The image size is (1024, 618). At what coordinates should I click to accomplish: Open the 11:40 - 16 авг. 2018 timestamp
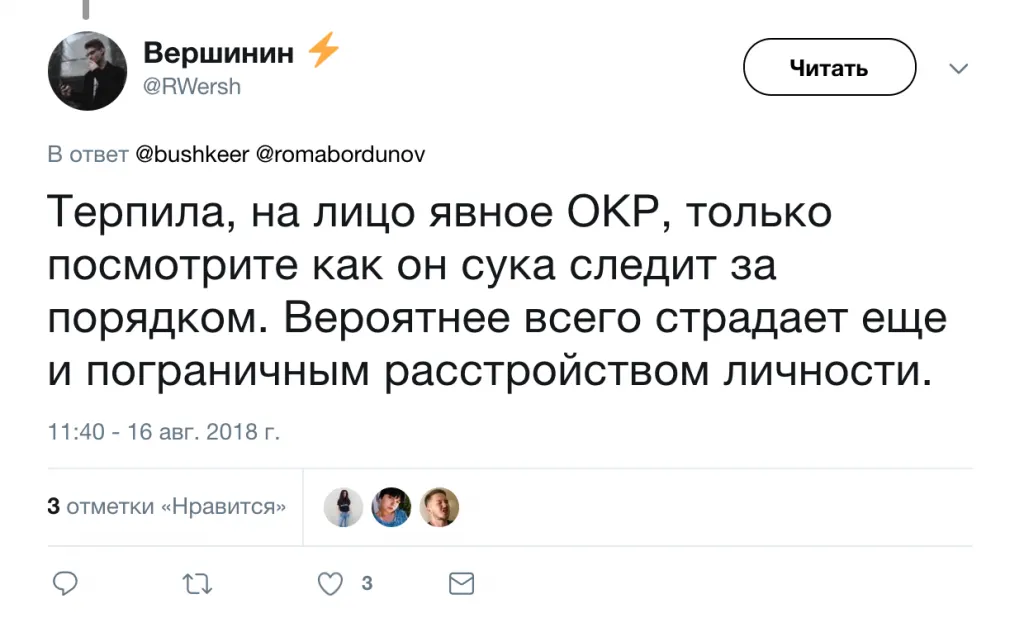coord(164,432)
